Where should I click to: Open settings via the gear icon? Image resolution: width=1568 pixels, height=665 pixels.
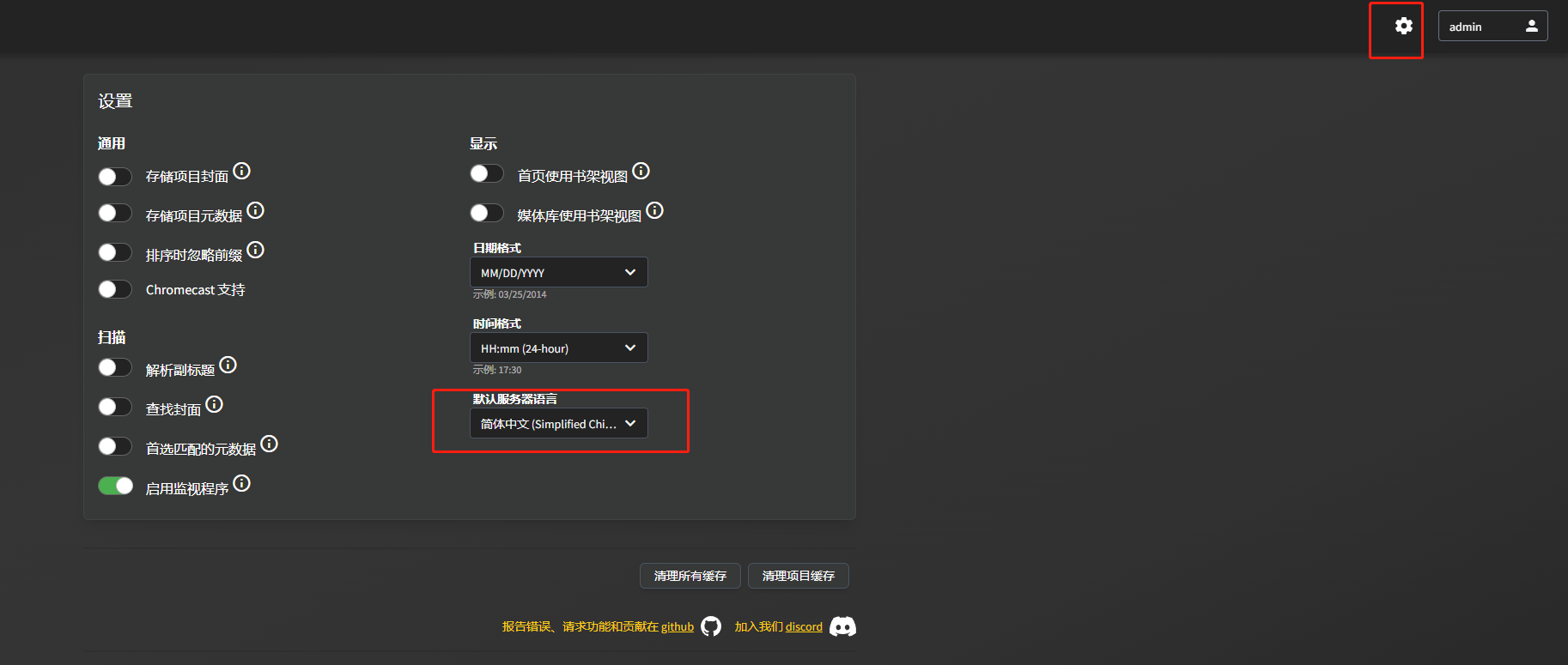tap(1403, 27)
